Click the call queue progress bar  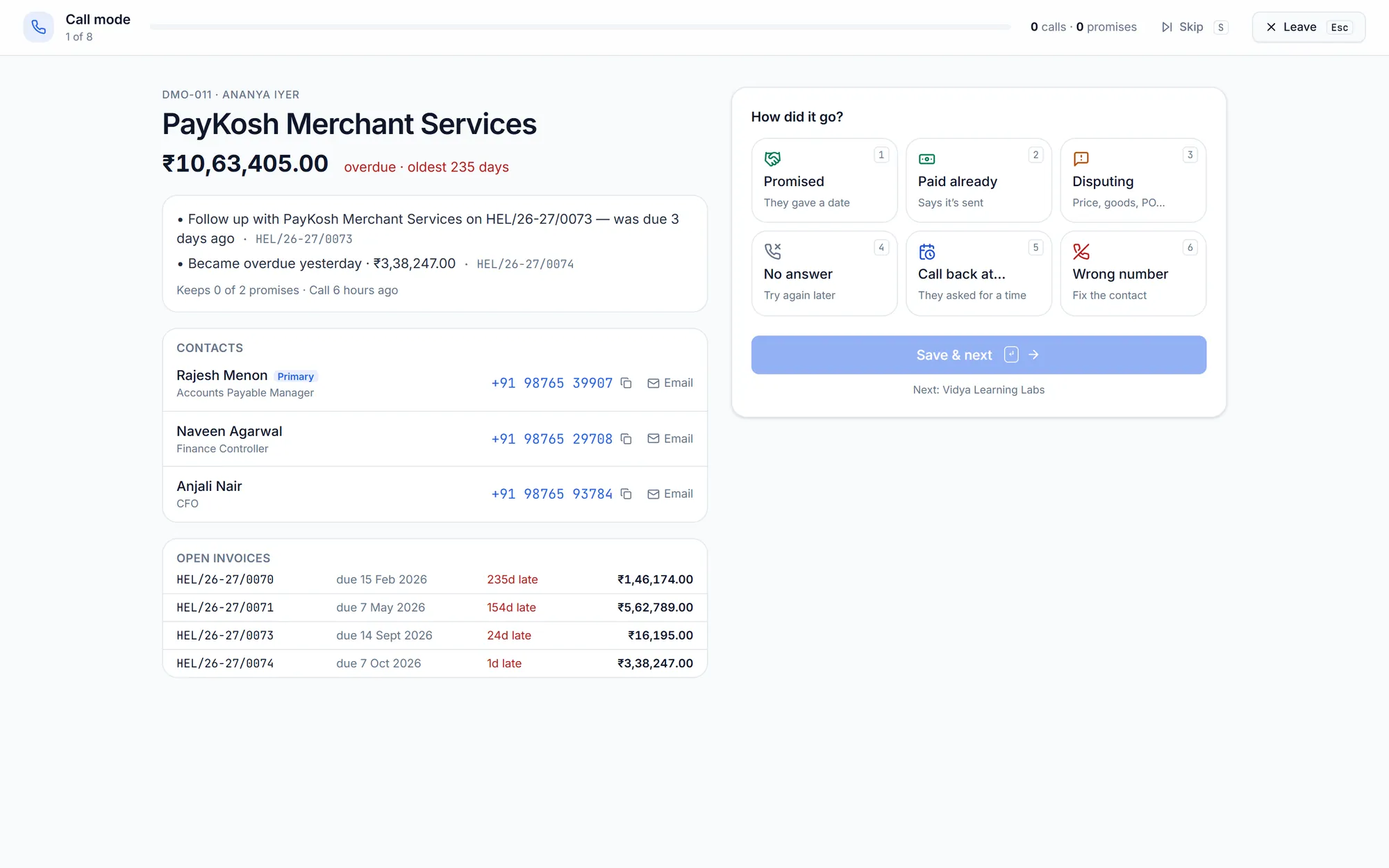coord(580,27)
